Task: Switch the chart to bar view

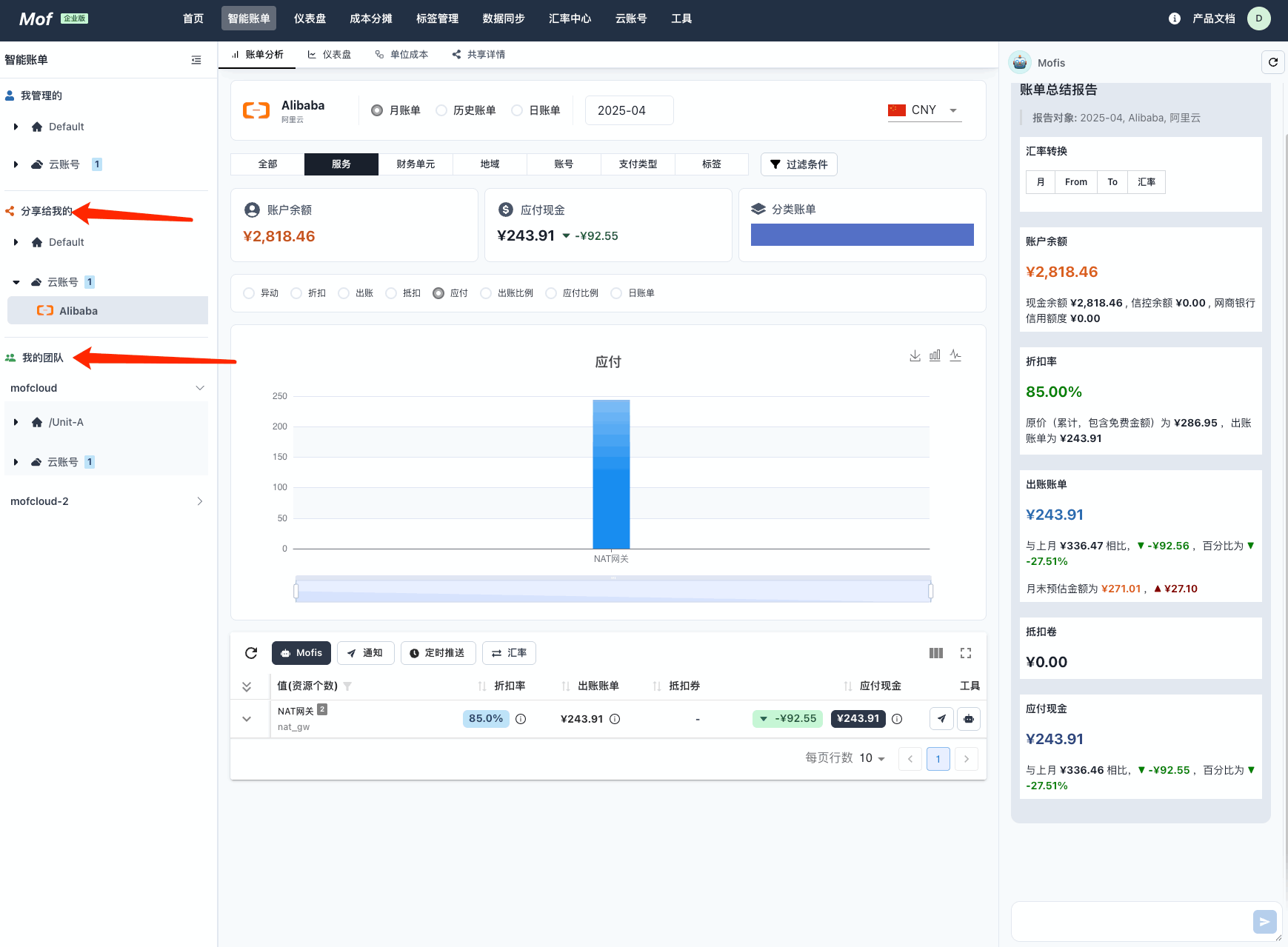Action: (x=935, y=355)
